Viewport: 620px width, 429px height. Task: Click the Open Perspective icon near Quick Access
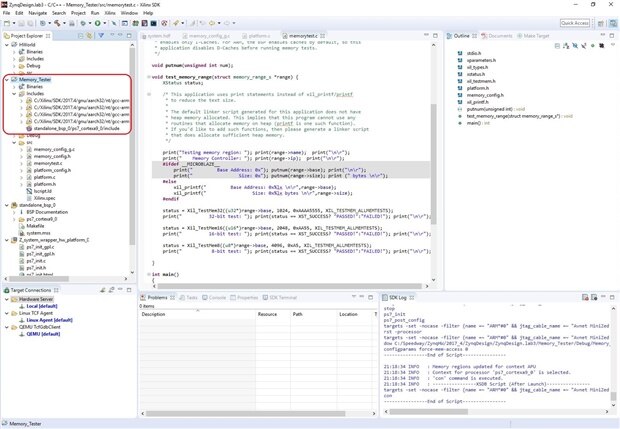pyautogui.click(x=600, y=23)
